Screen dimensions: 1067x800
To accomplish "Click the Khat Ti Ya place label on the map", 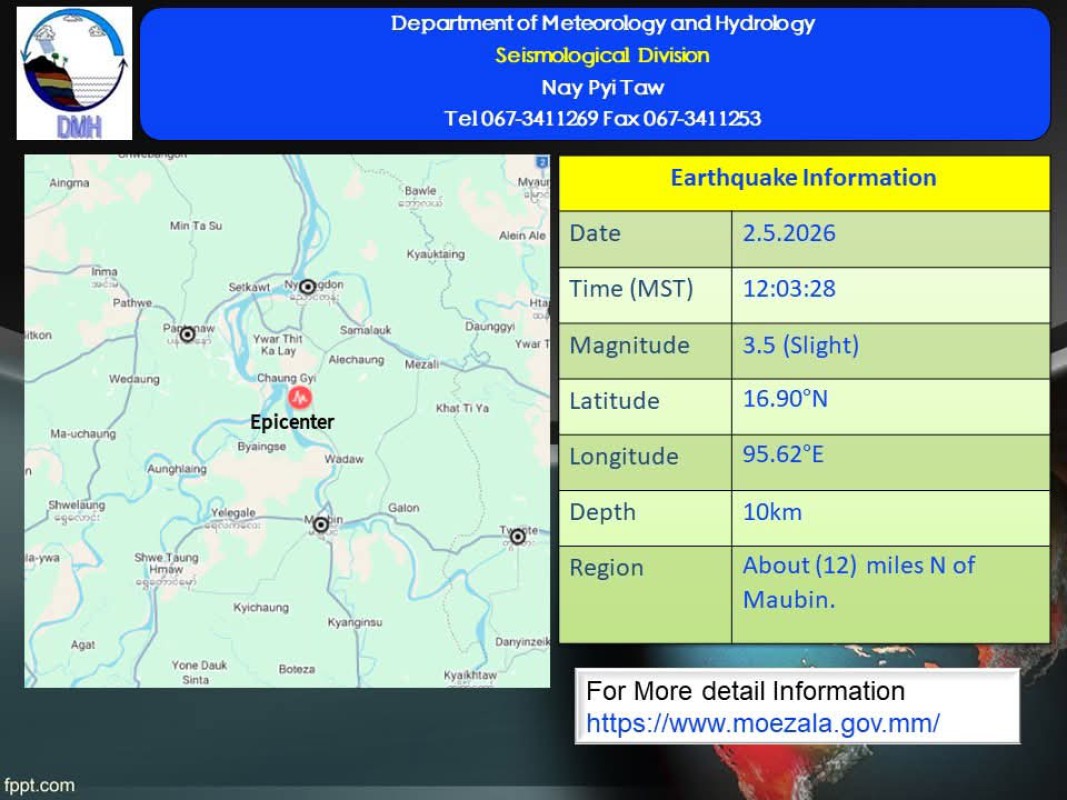I will (x=462, y=408).
